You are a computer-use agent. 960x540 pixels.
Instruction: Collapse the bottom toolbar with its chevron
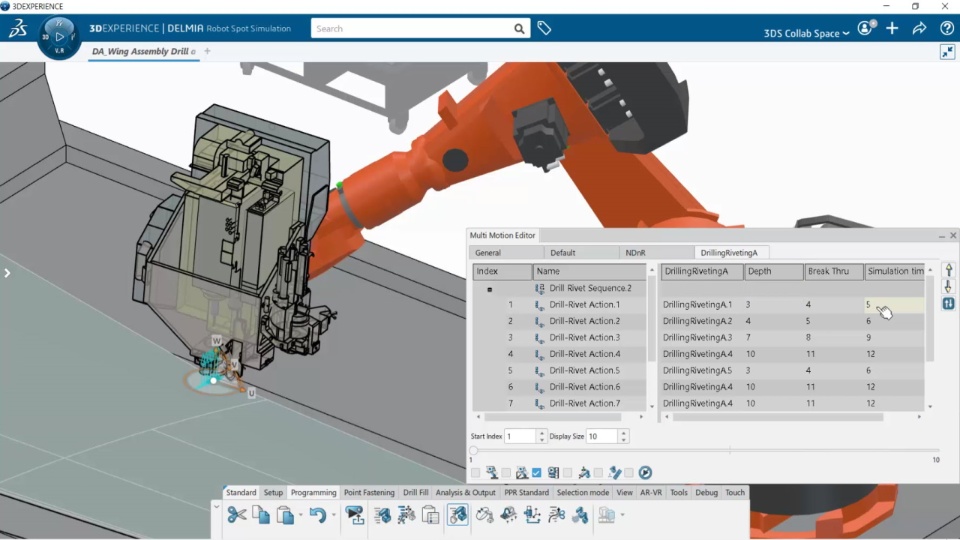coord(216,506)
